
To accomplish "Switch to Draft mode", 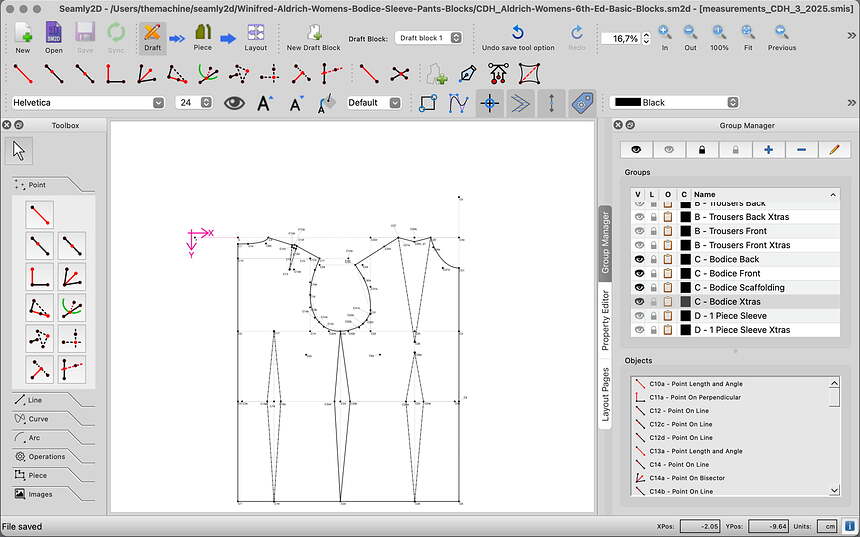I will click(x=152, y=37).
